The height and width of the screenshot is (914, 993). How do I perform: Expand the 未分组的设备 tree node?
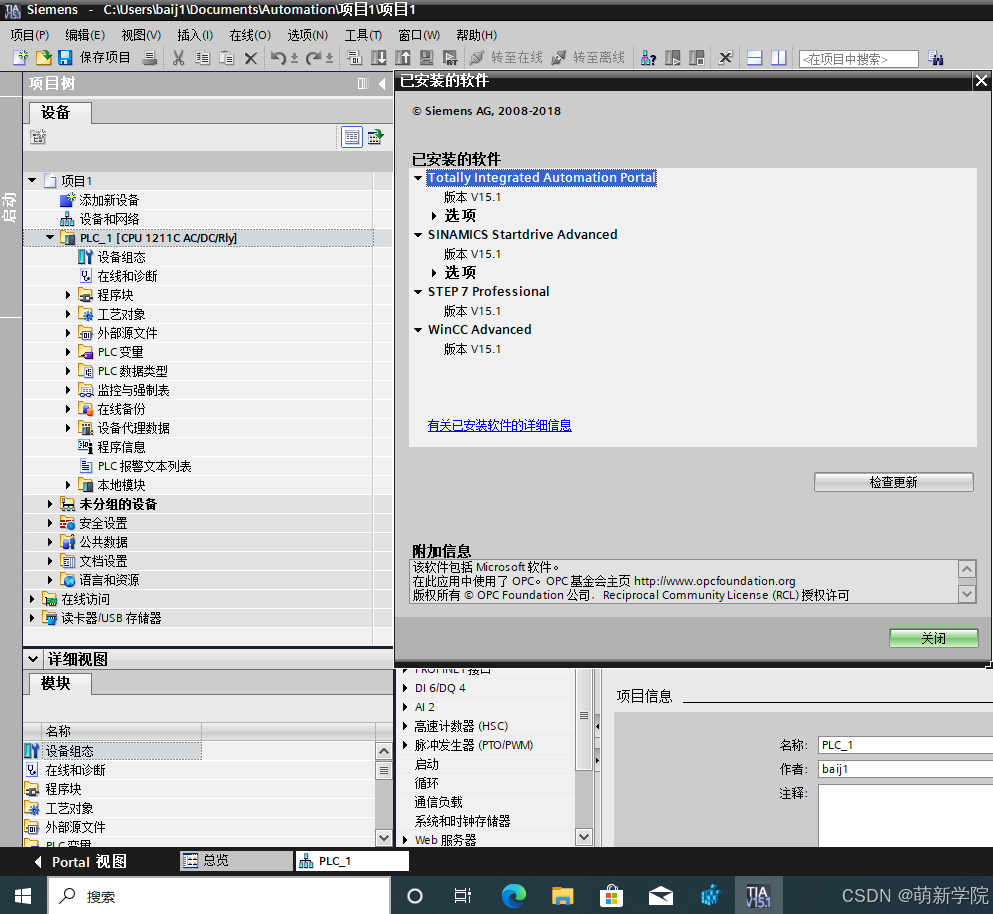50,504
